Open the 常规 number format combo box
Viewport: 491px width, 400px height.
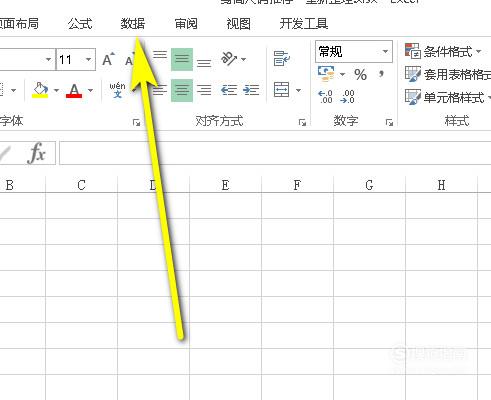click(x=354, y=52)
